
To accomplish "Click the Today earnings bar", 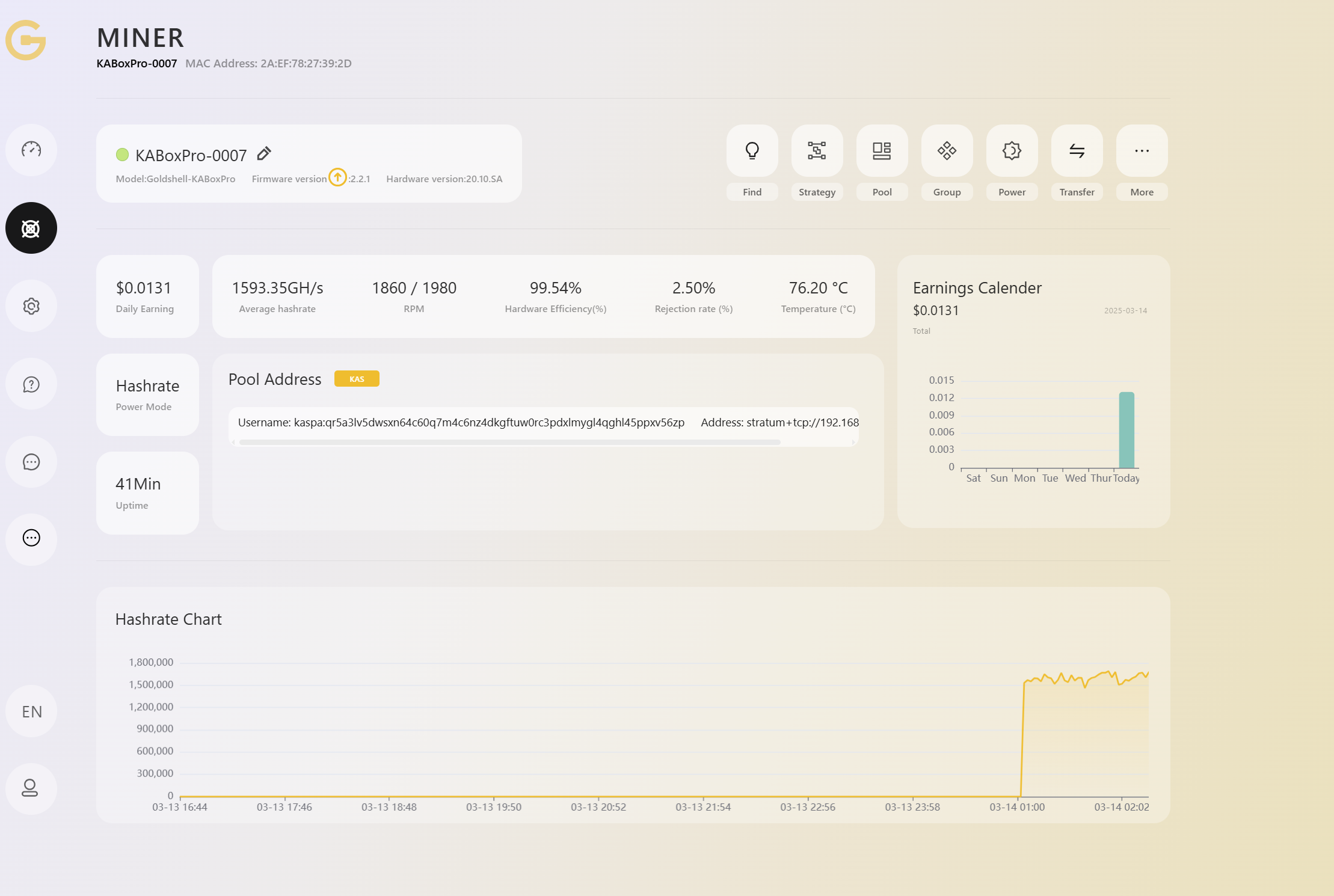I will [x=1127, y=430].
